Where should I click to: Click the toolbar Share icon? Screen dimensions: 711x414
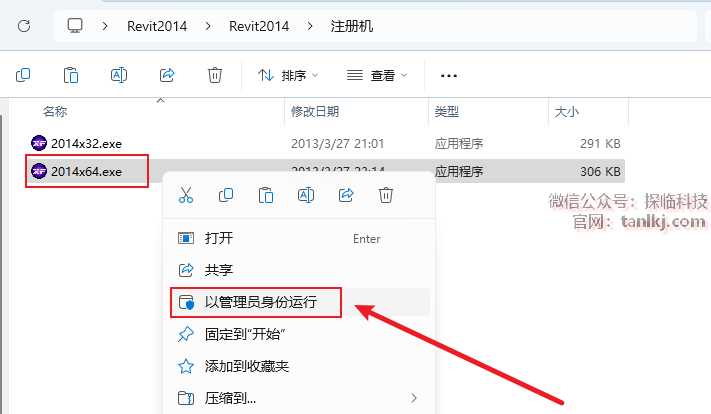point(167,75)
